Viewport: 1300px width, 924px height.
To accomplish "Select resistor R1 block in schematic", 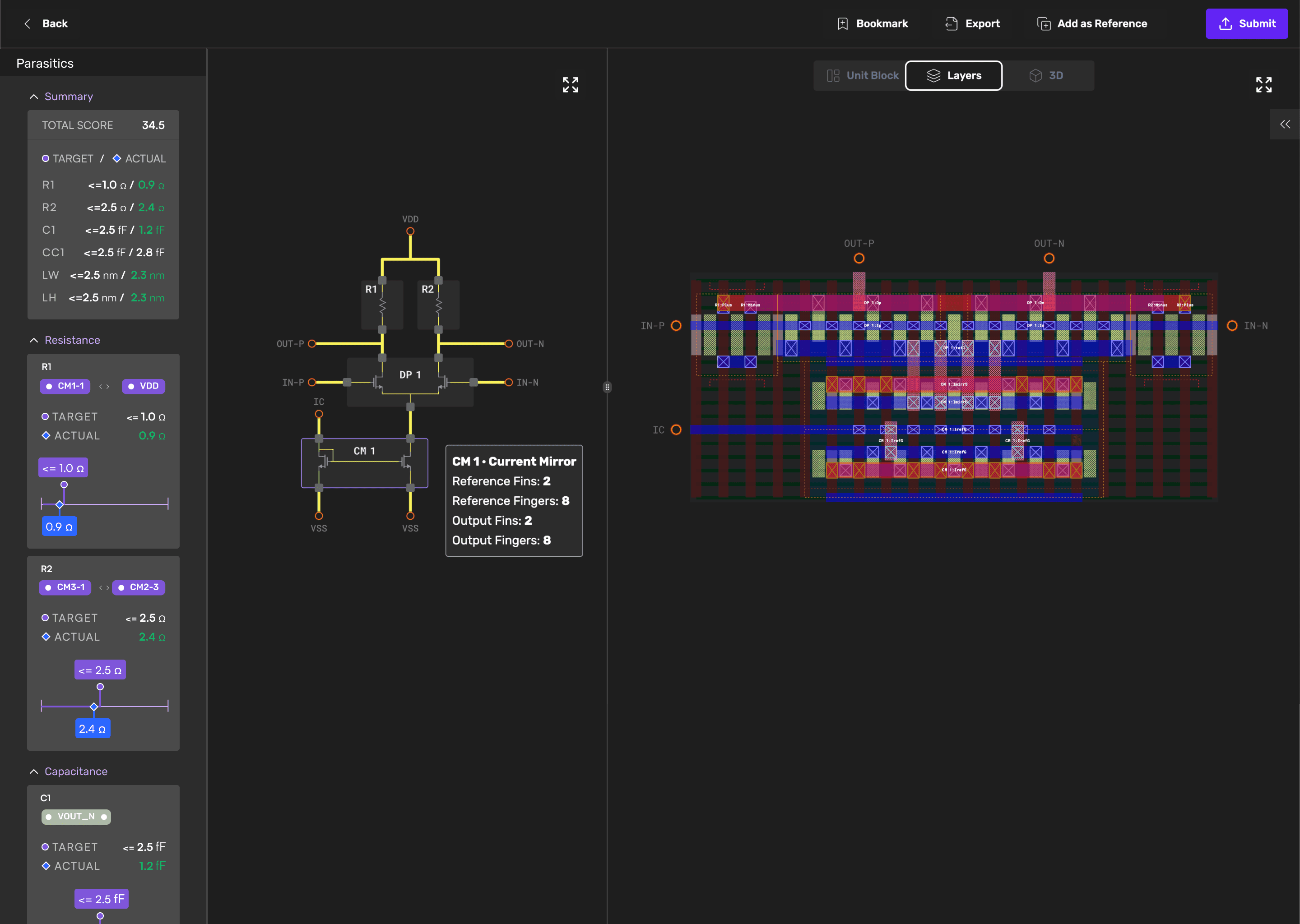I will click(x=382, y=305).
